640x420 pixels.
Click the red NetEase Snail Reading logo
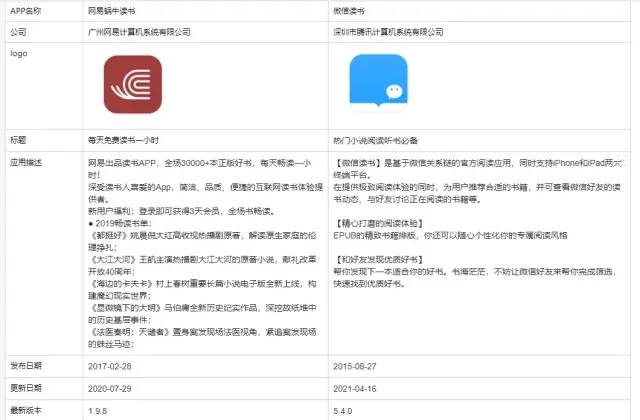pos(133,84)
